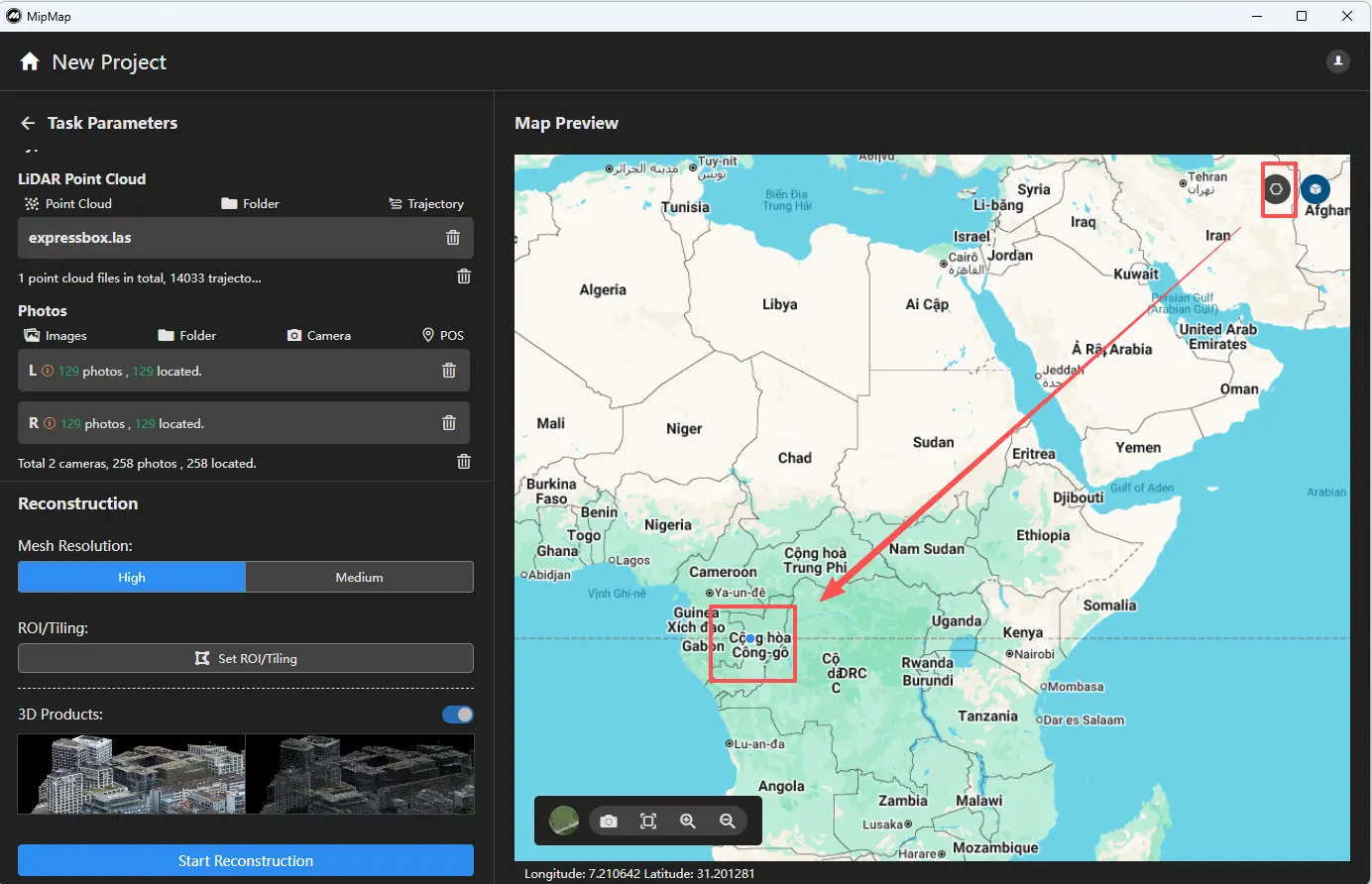
Task: Zoom in on the map preview
Action: click(x=688, y=822)
